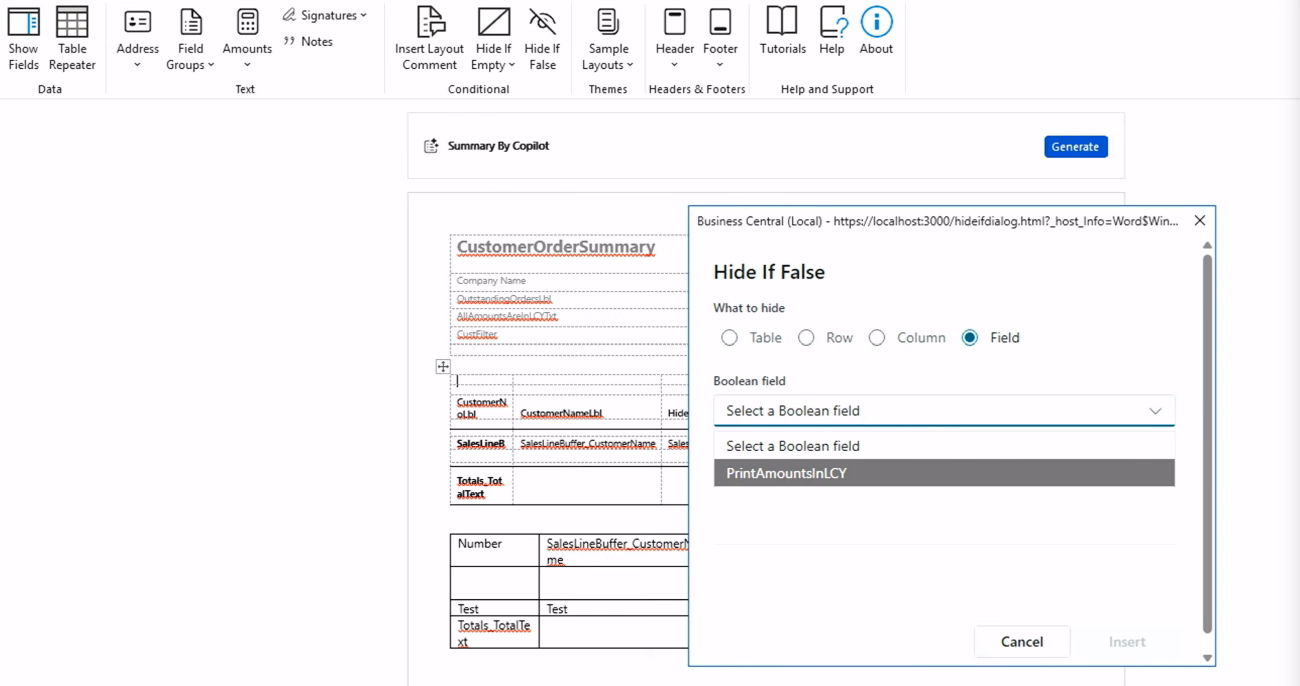Click Cancel in the dialog

pyautogui.click(x=1022, y=642)
